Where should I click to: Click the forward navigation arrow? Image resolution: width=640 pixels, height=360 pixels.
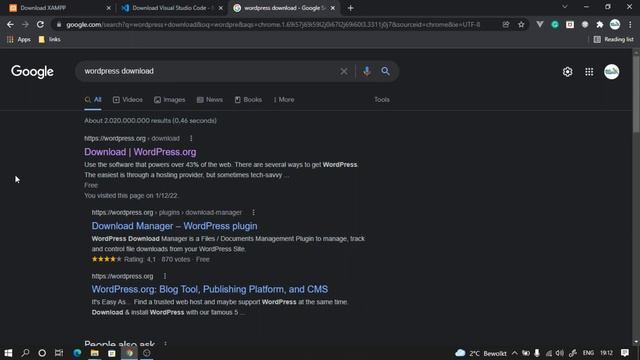click(x=25, y=24)
